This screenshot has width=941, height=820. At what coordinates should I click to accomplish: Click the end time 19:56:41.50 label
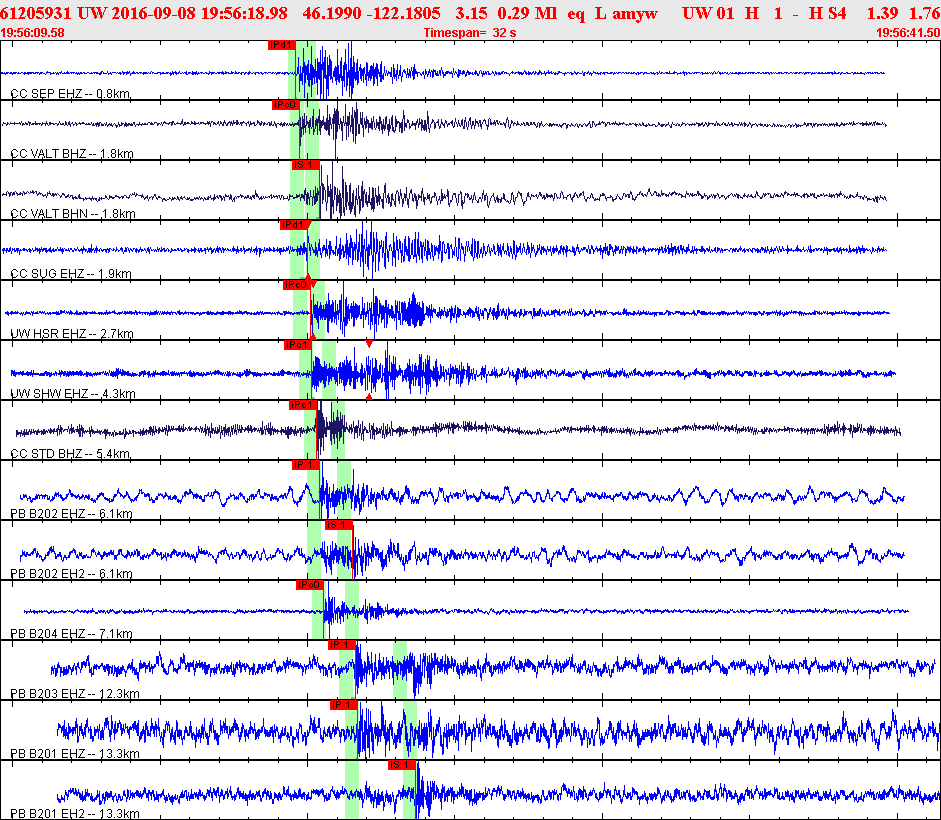pyautogui.click(x=908, y=33)
